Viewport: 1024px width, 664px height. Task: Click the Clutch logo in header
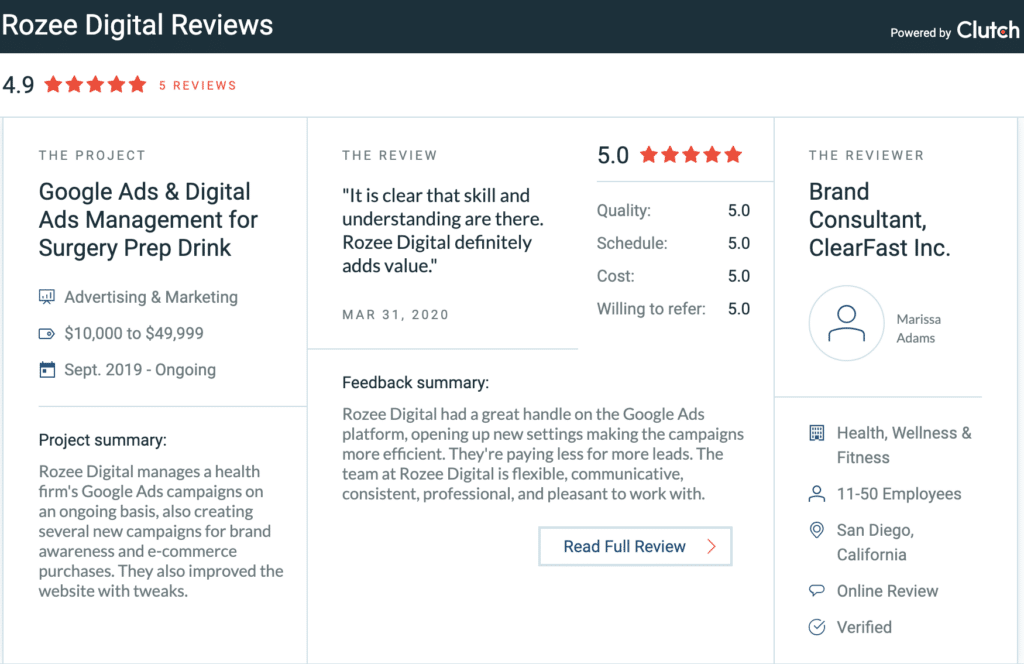[x=987, y=30]
